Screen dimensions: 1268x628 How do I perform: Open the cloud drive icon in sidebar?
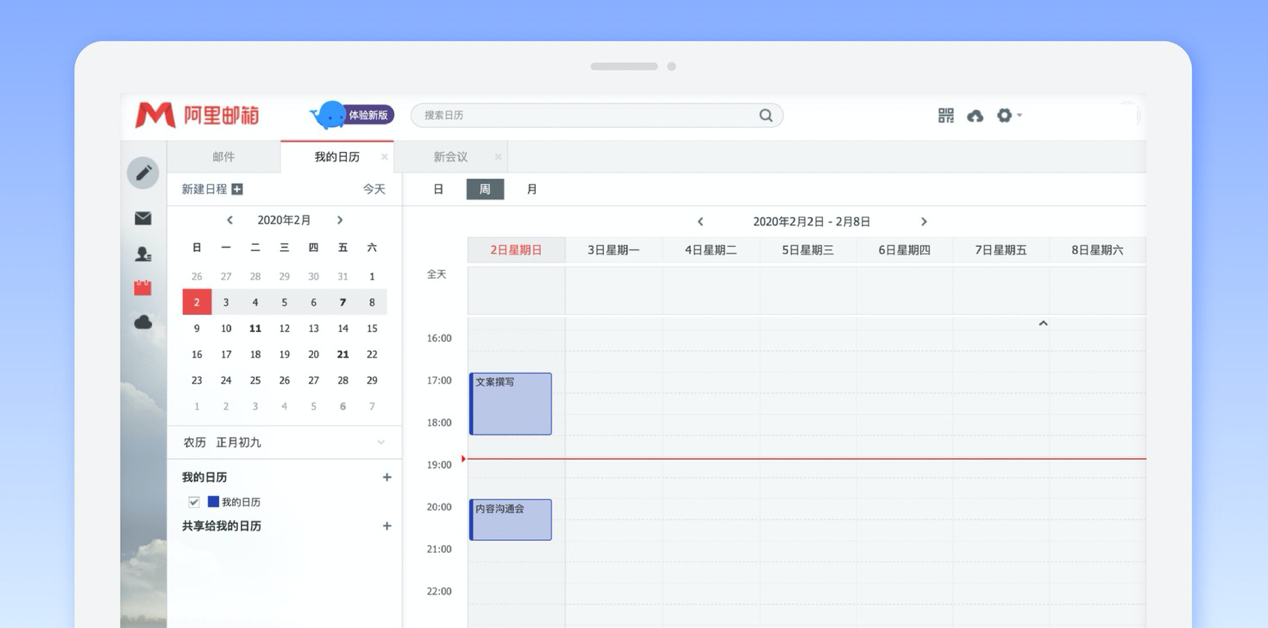pyautogui.click(x=143, y=322)
